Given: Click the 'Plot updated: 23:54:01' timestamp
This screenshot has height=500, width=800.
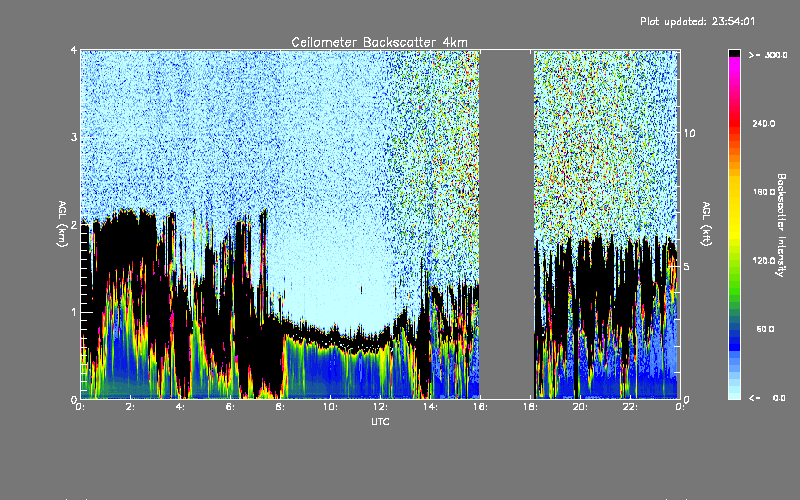Looking at the screenshot, I should 697,21.
